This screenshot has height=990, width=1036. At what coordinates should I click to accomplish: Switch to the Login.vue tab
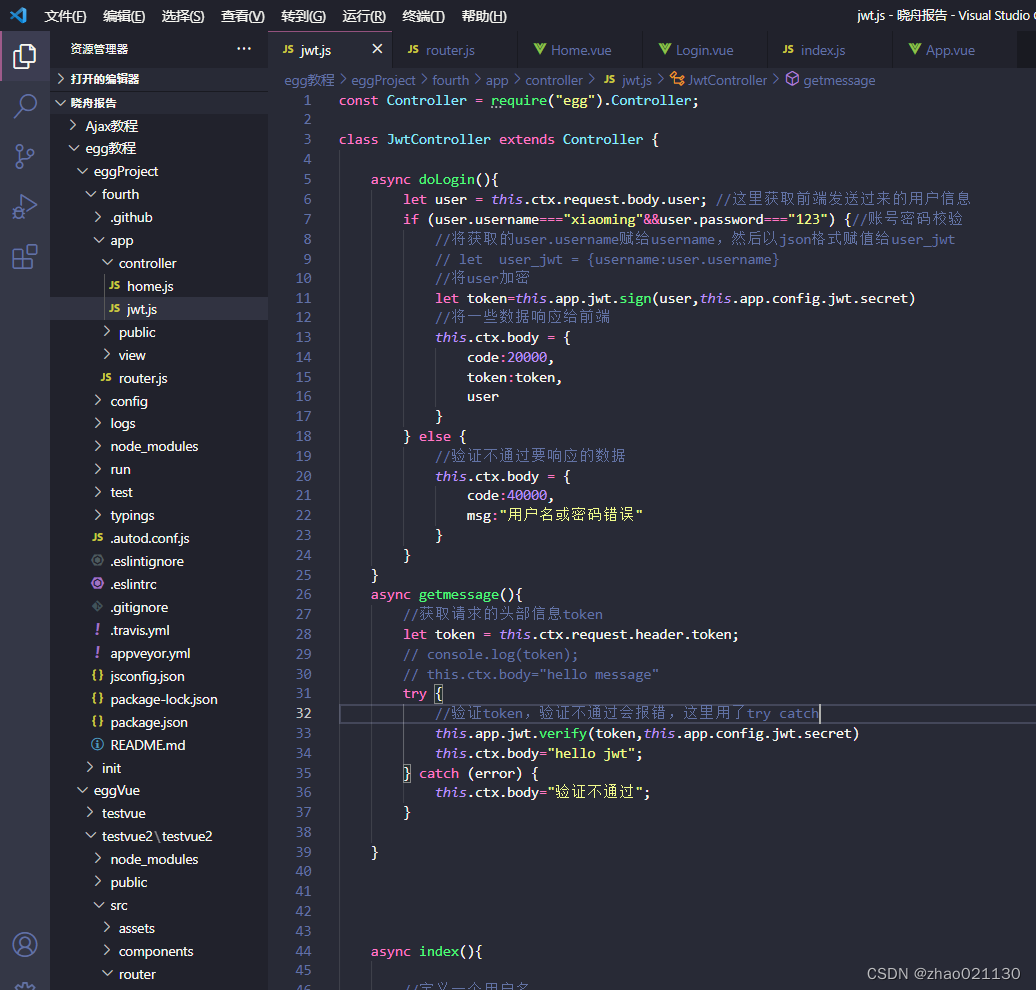(x=704, y=50)
